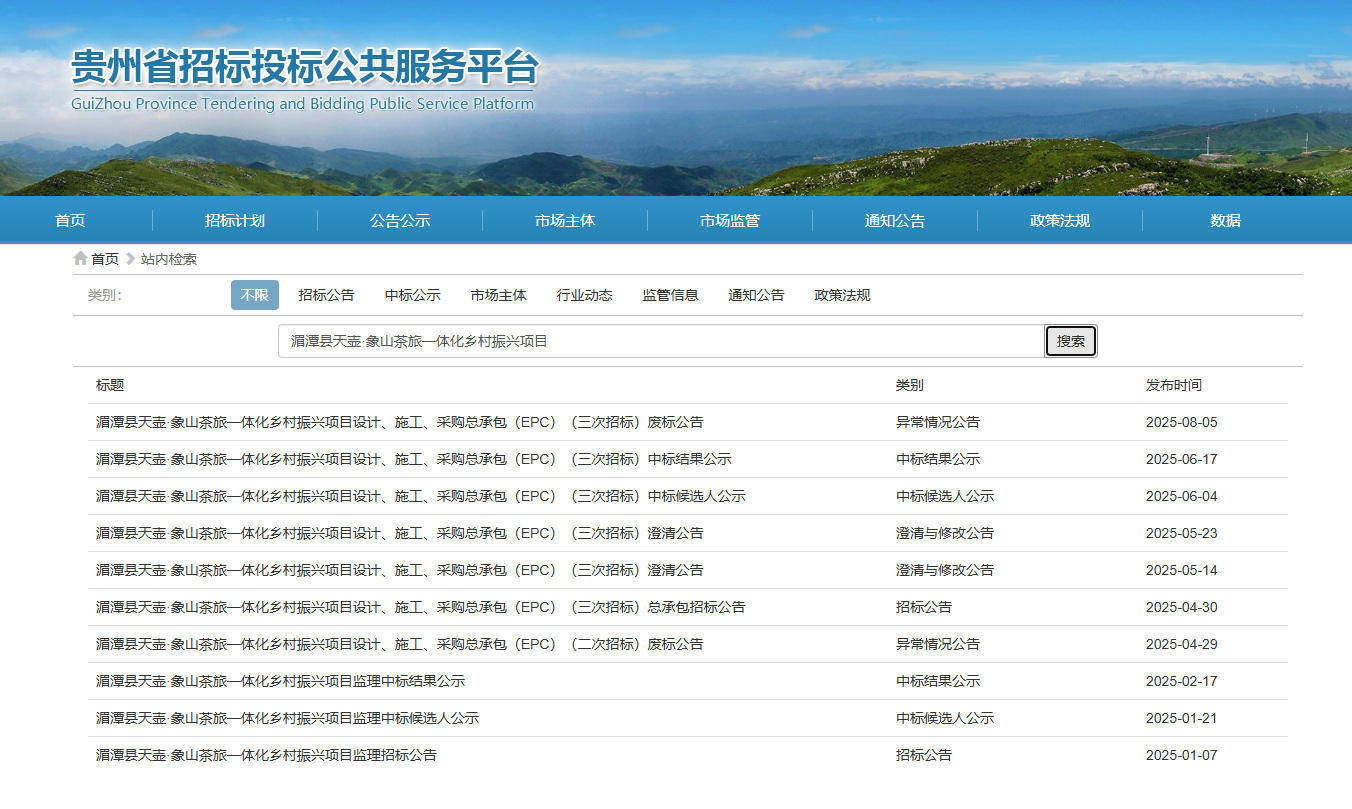
Task: Open 澄清公告 result dated 2025-05-23
Action: click(400, 533)
